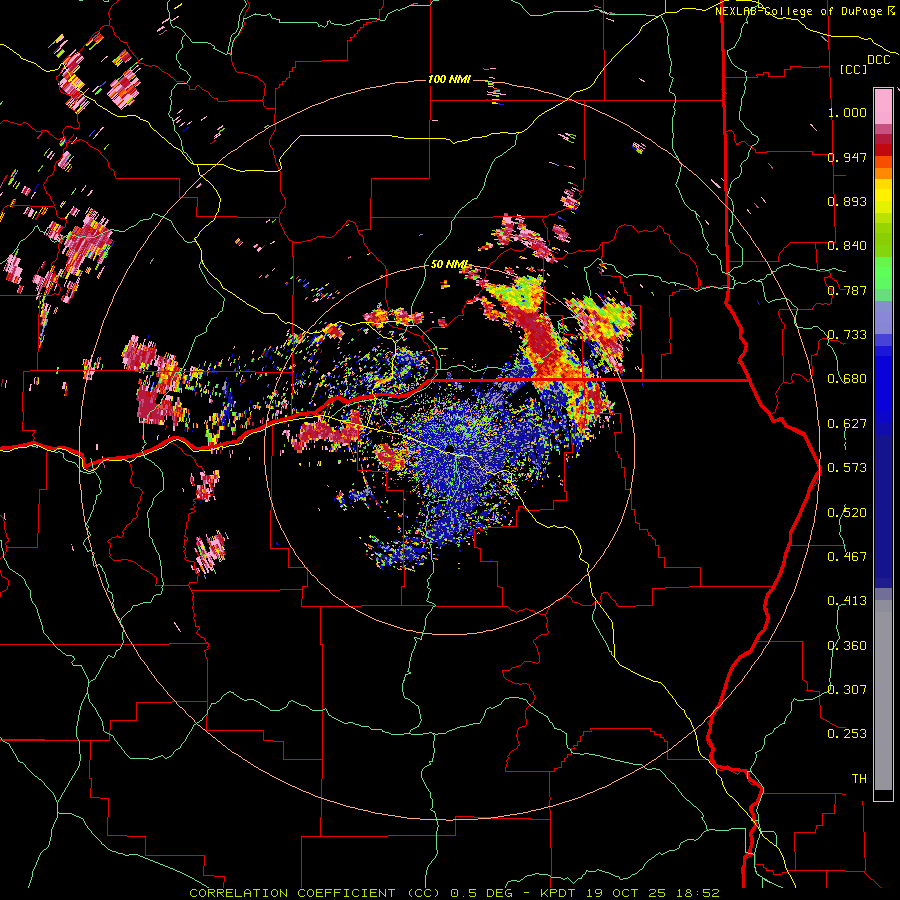The image size is (900, 900).
Task: Select the 0.947 scale value
Action: pos(847,157)
